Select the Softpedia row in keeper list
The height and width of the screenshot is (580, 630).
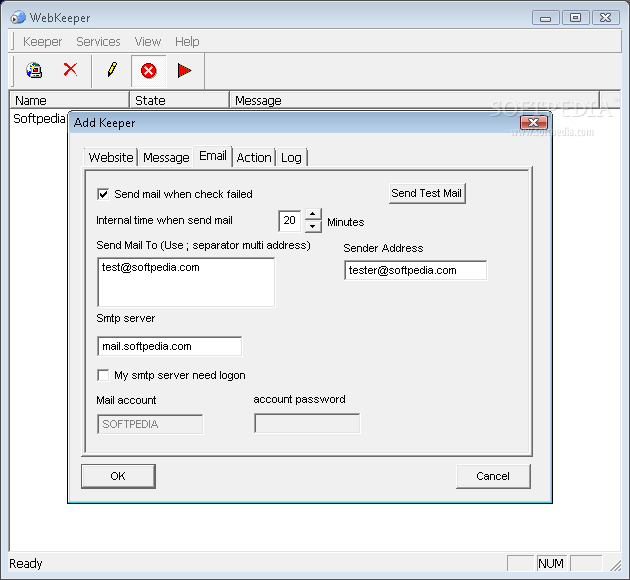coord(39,119)
